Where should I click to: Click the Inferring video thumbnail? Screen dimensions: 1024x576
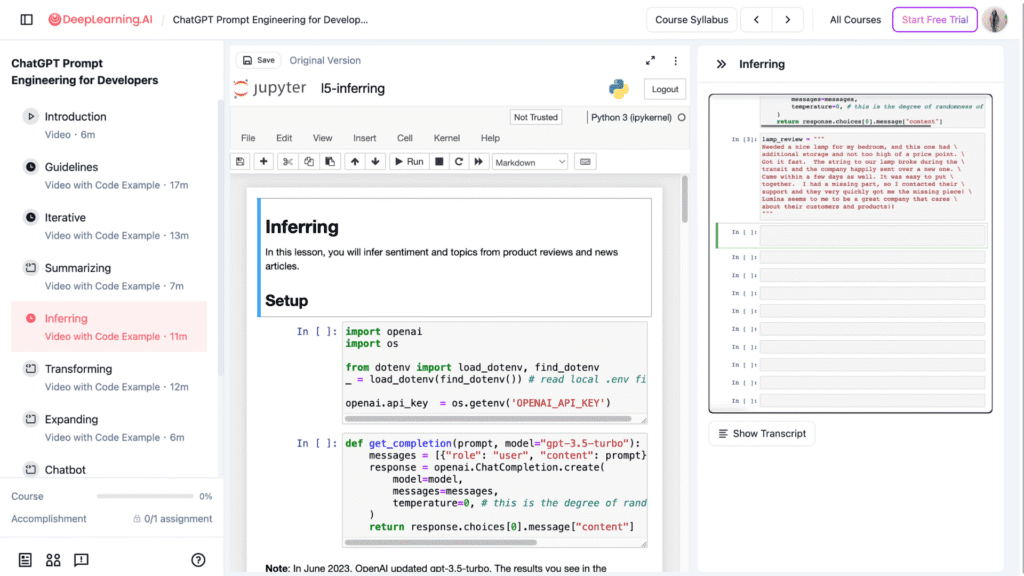coord(850,253)
